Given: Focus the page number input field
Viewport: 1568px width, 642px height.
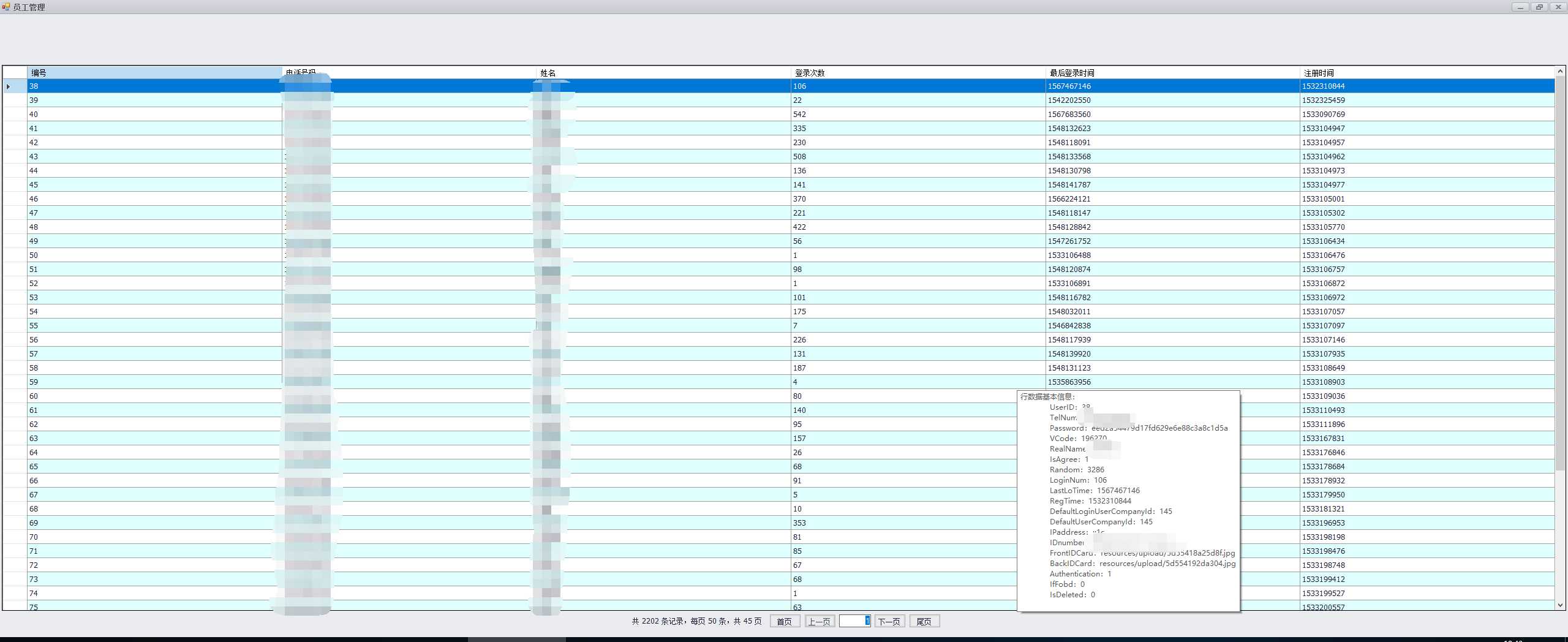Looking at the screenshot, I should [x=854, y=621].
